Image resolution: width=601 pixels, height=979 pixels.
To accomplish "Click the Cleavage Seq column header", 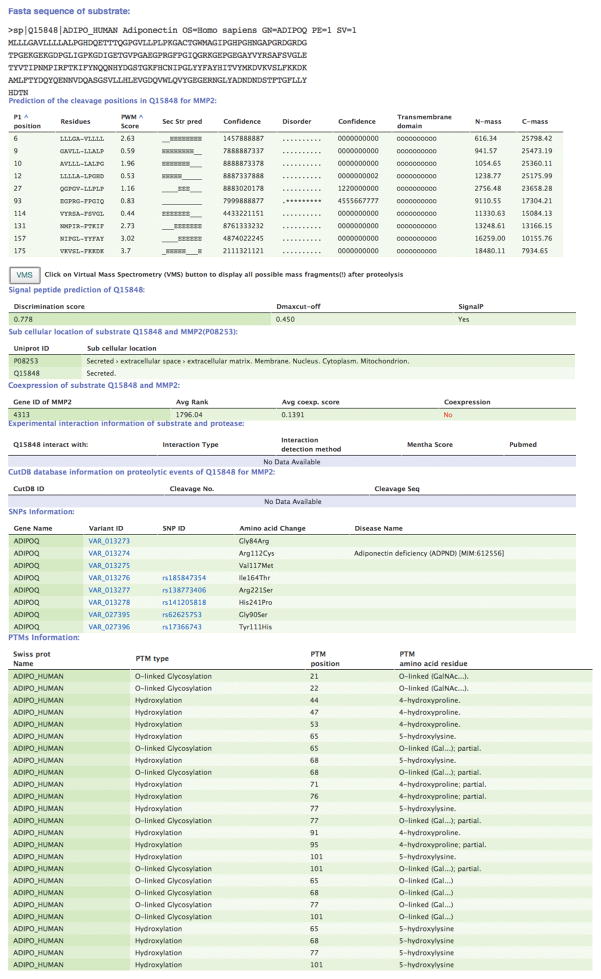I will [397, 489].
